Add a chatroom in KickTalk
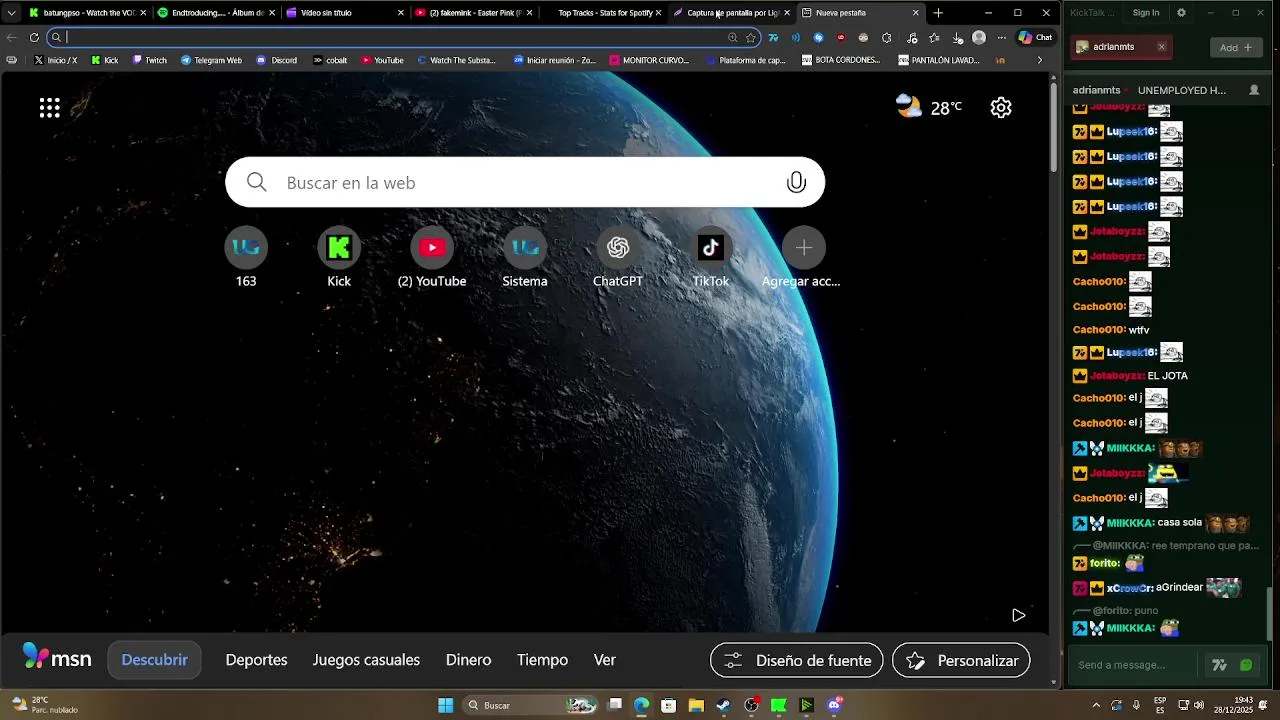The image size is (1280, 720). click(1237, 47)
